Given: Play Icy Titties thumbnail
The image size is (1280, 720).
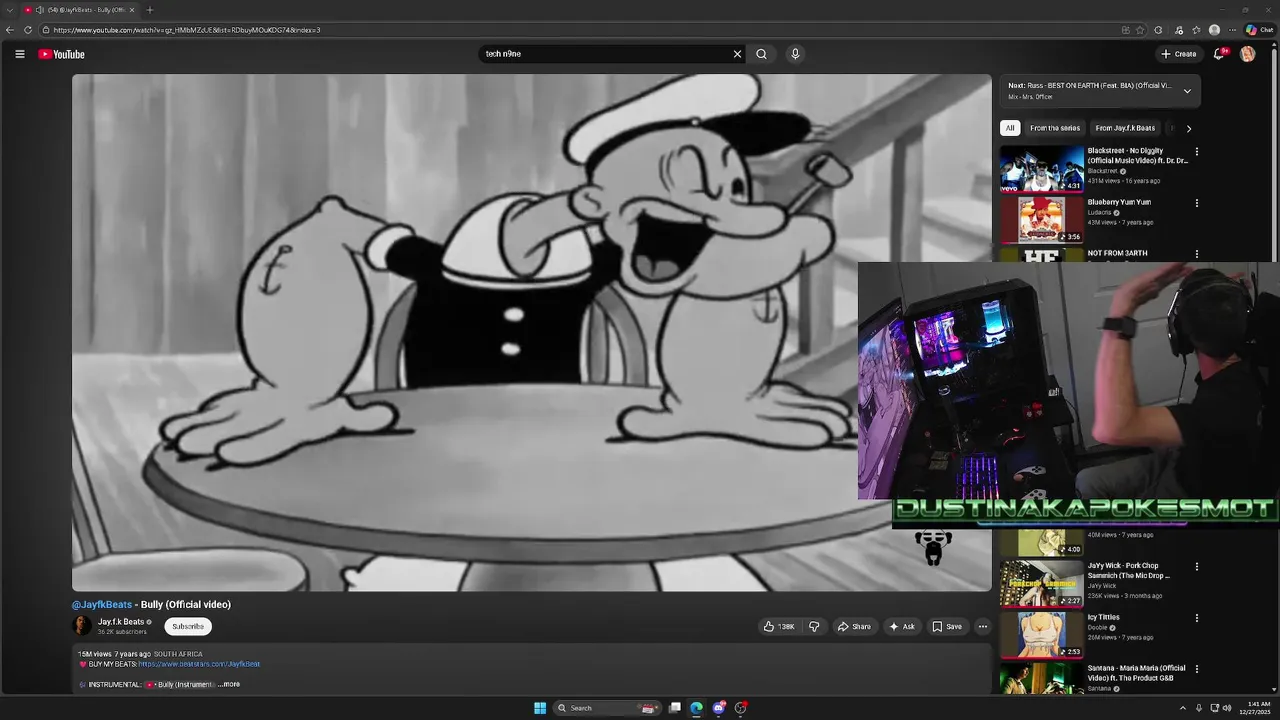Looking at the screenshot, I should 1042,635.
